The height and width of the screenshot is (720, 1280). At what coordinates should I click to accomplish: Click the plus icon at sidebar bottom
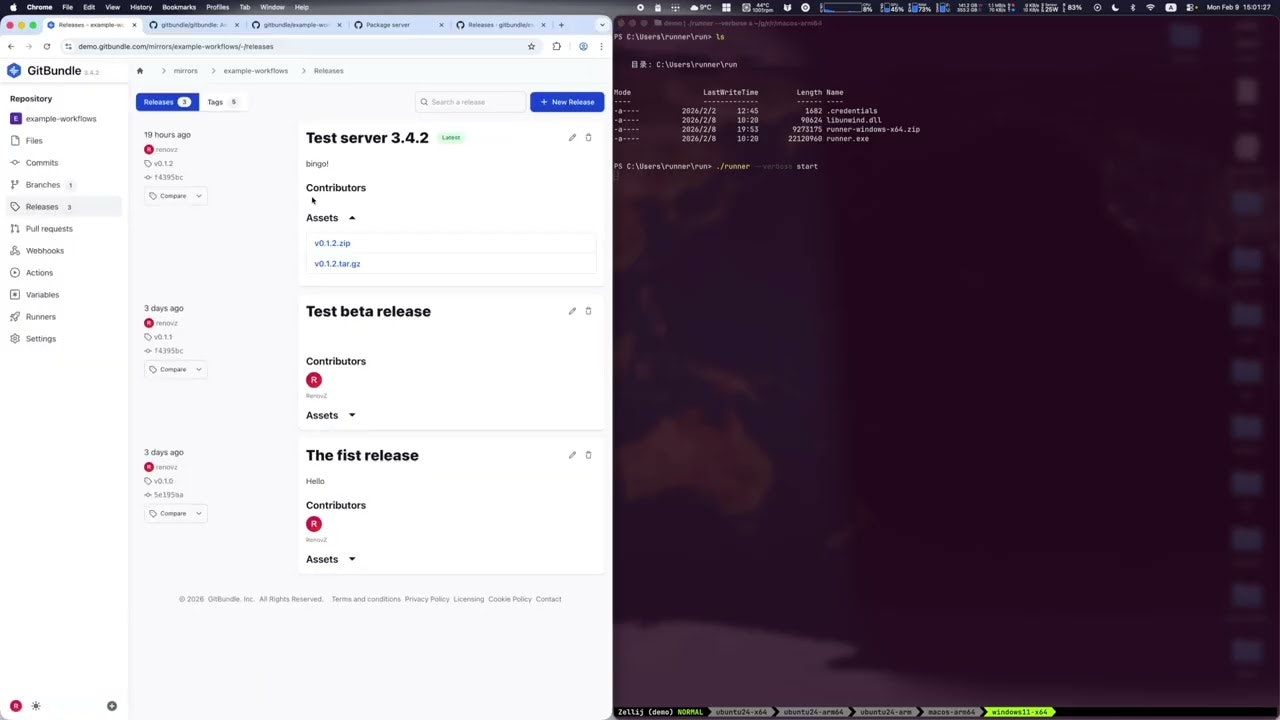pyautogui.click(x=112, y=706)
